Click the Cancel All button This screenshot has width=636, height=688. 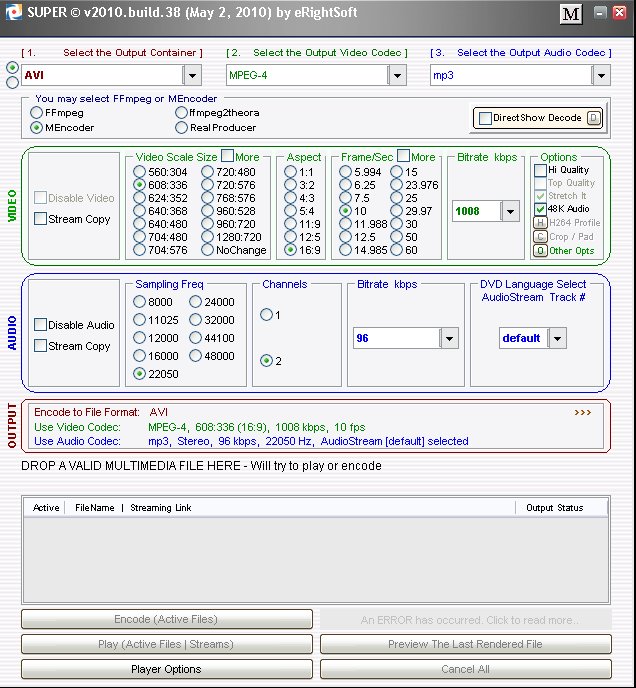pos(466,669)
